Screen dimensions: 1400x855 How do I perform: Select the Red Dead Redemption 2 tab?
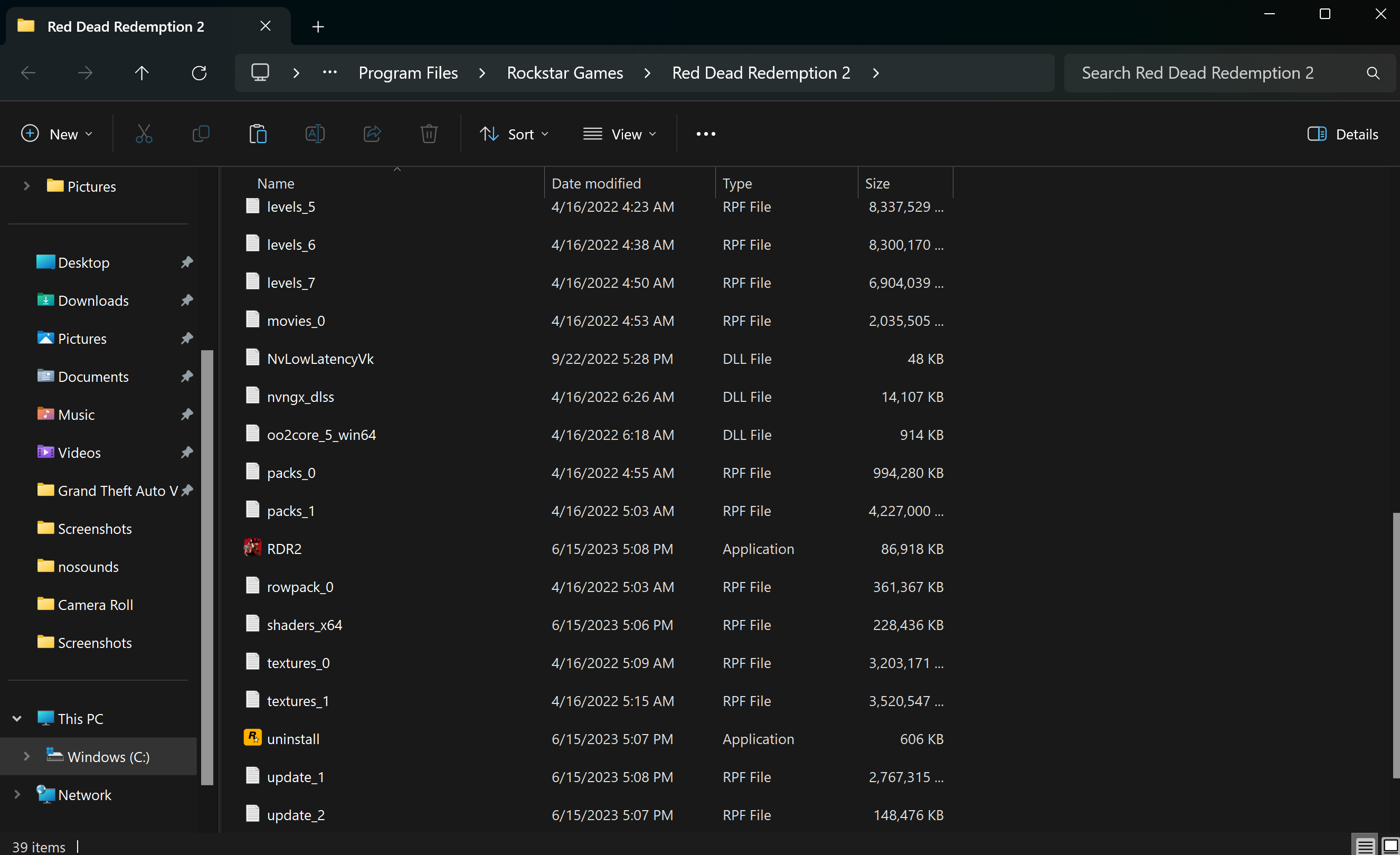click(x=126, y=26)
